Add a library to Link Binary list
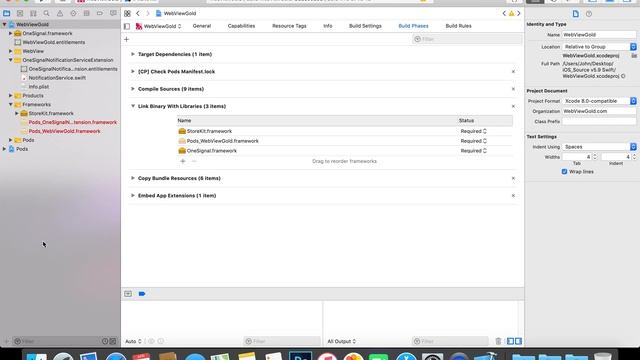 [x=183, y=161]
